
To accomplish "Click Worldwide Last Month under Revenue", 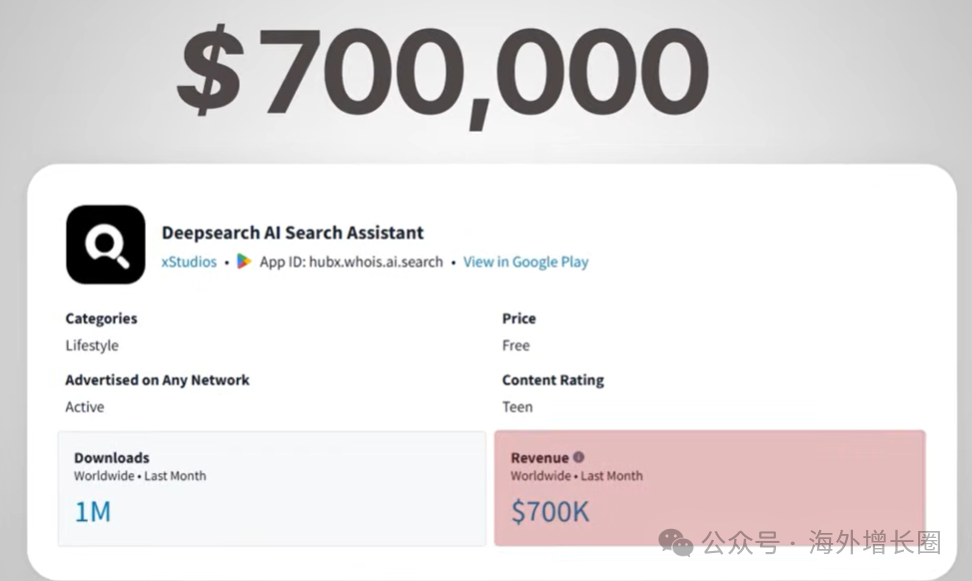I will (x=577, y=476).
